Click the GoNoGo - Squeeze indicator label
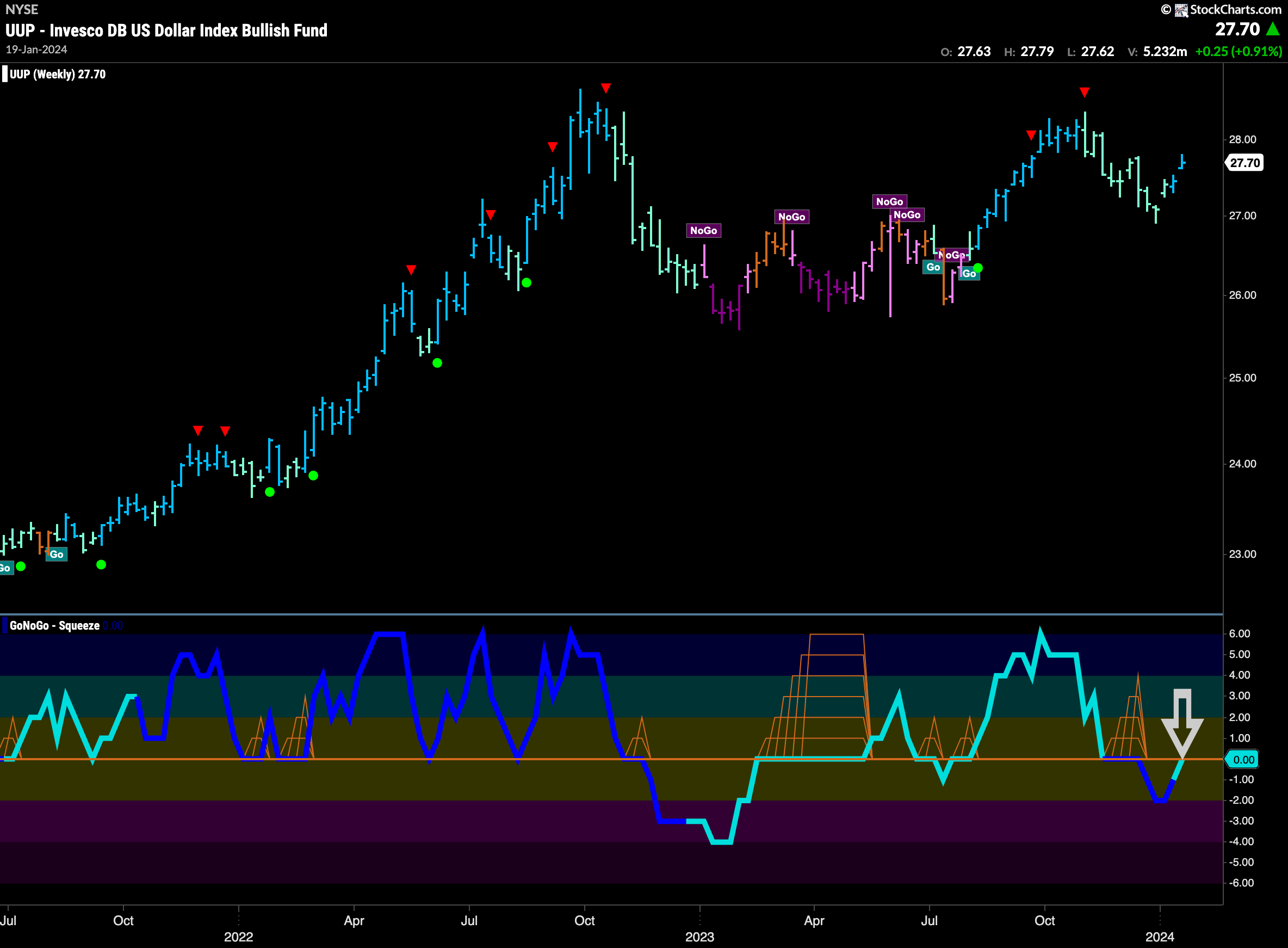Image resolution: width=1288 pixels, height=948 pixels. click(54, 625)
